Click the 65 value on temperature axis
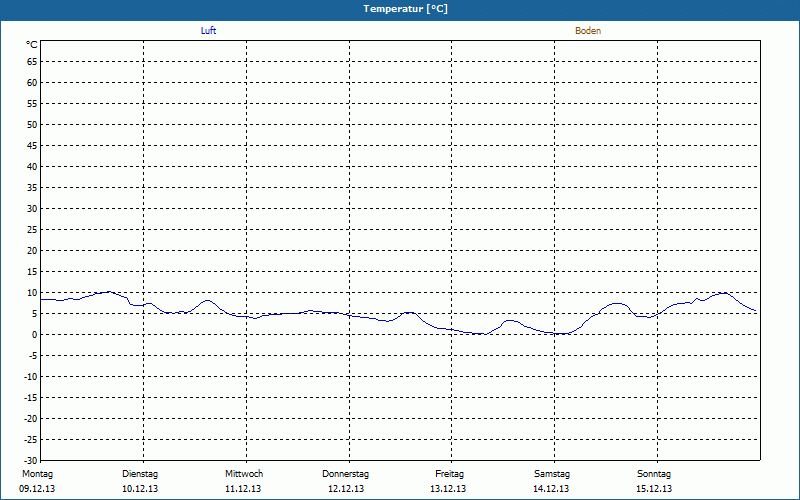This screenshot has height=500, width=800. pos(32,62)
